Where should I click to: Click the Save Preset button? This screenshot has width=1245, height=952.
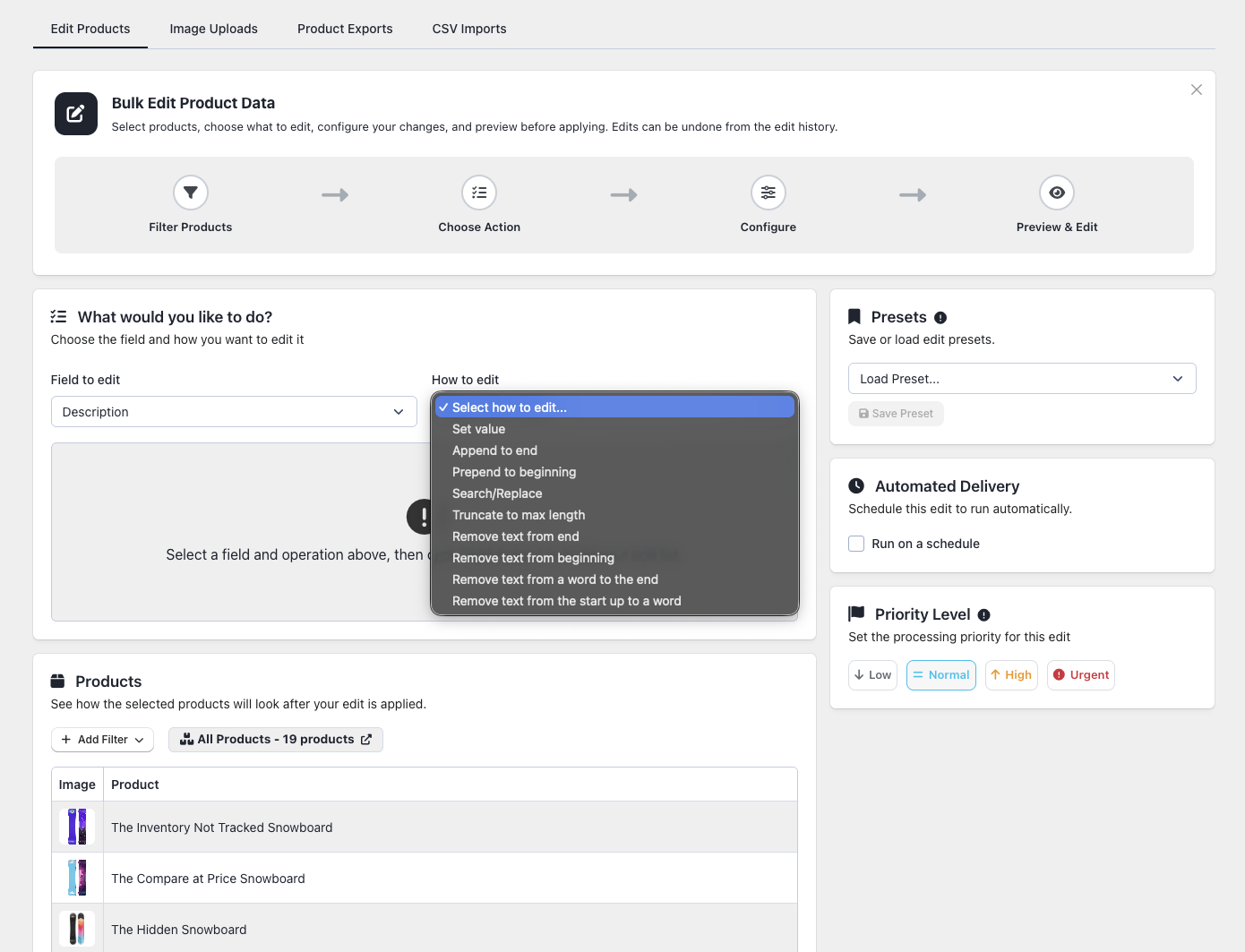point(896,414)
